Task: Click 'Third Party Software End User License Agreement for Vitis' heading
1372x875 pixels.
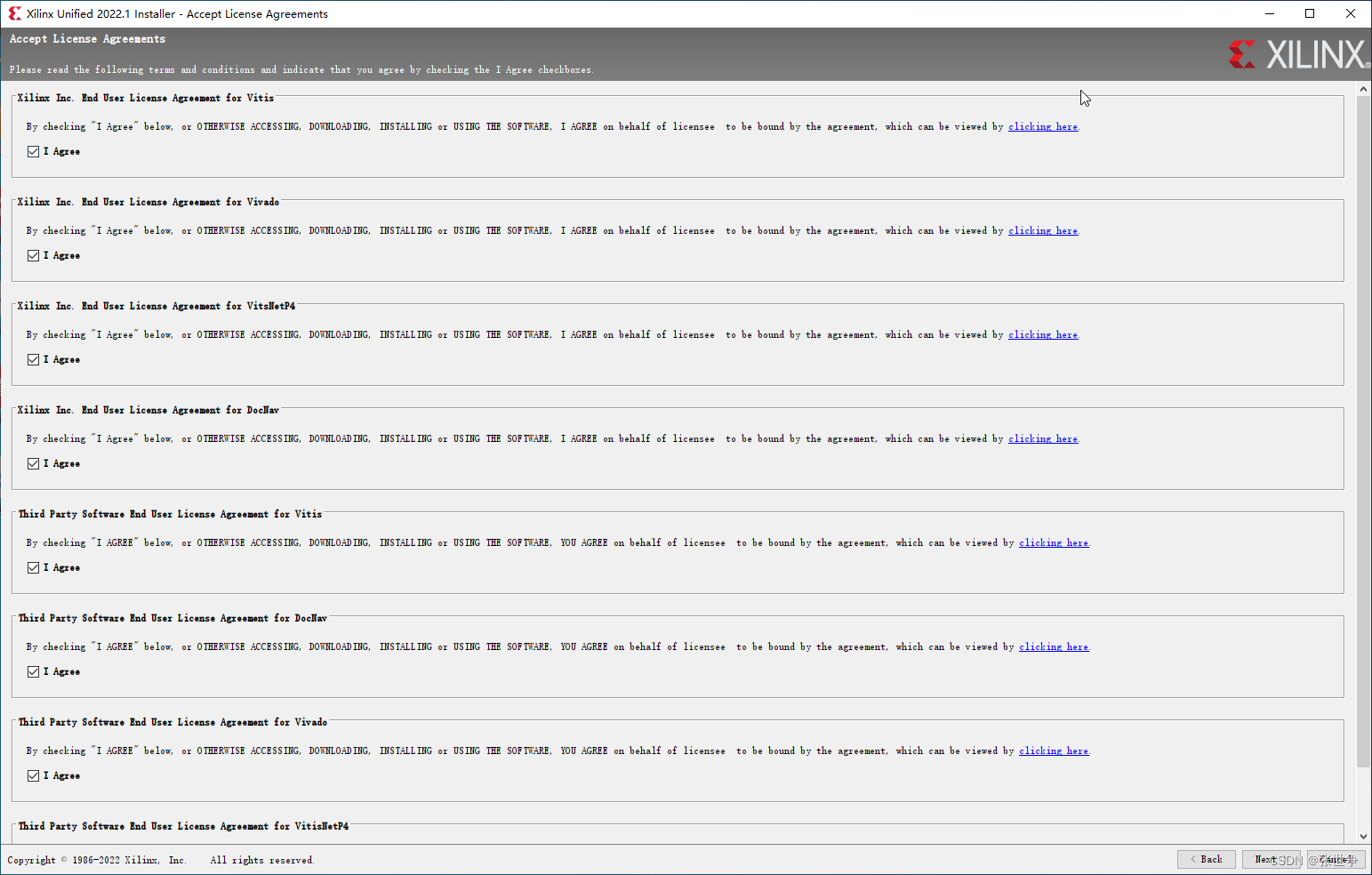Action: (171, 514)
